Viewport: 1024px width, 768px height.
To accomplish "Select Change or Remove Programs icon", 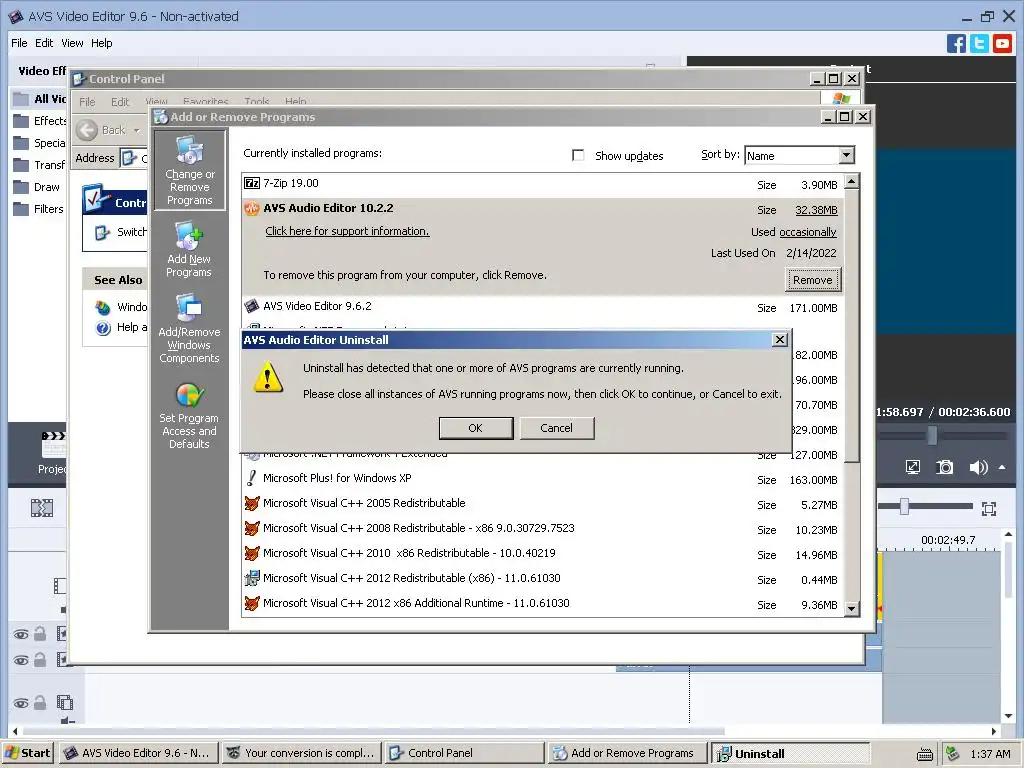I will coord(189,170).
